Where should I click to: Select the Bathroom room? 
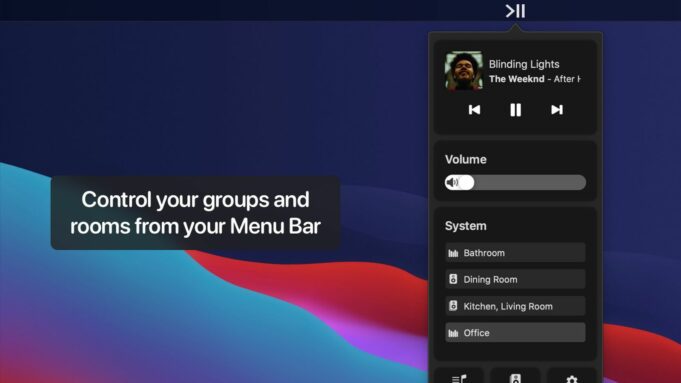click(x=516, y=253)
